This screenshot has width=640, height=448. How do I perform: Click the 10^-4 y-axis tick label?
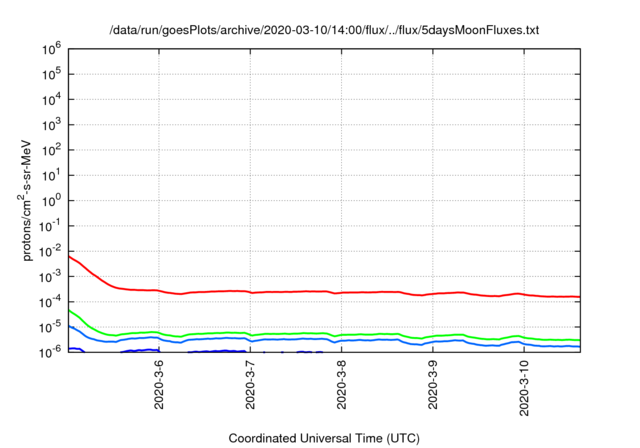[50, 302]
